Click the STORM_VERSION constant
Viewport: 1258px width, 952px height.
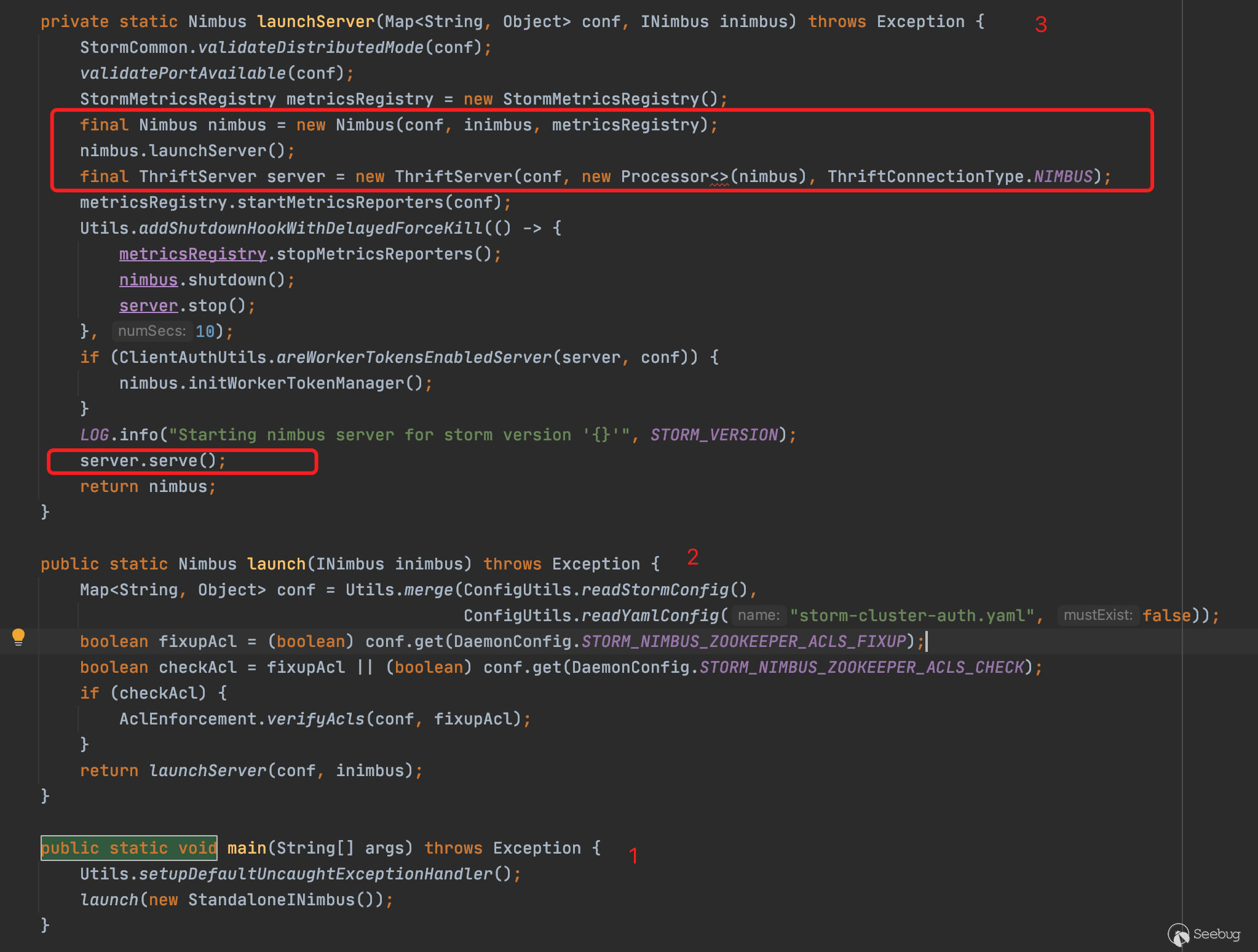point(714,435)
